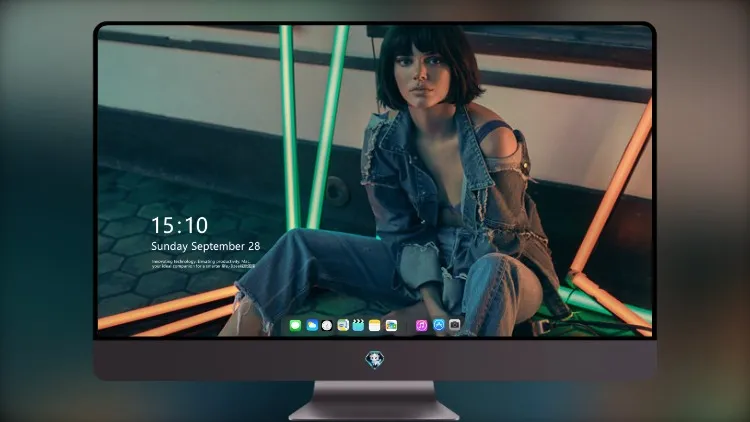Launch the Weather app from the dock
This screenshot has width=750, height=422.
(x=312, y=325)
